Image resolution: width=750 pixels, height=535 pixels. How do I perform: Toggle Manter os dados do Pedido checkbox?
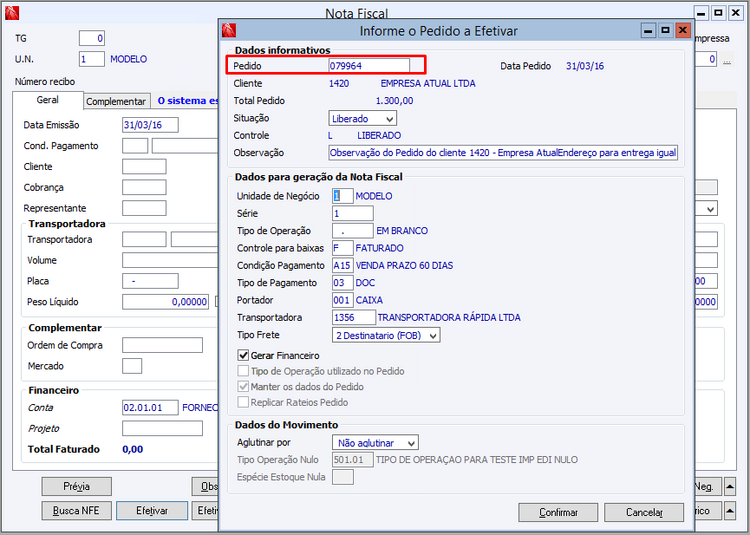tap(243, 387)
